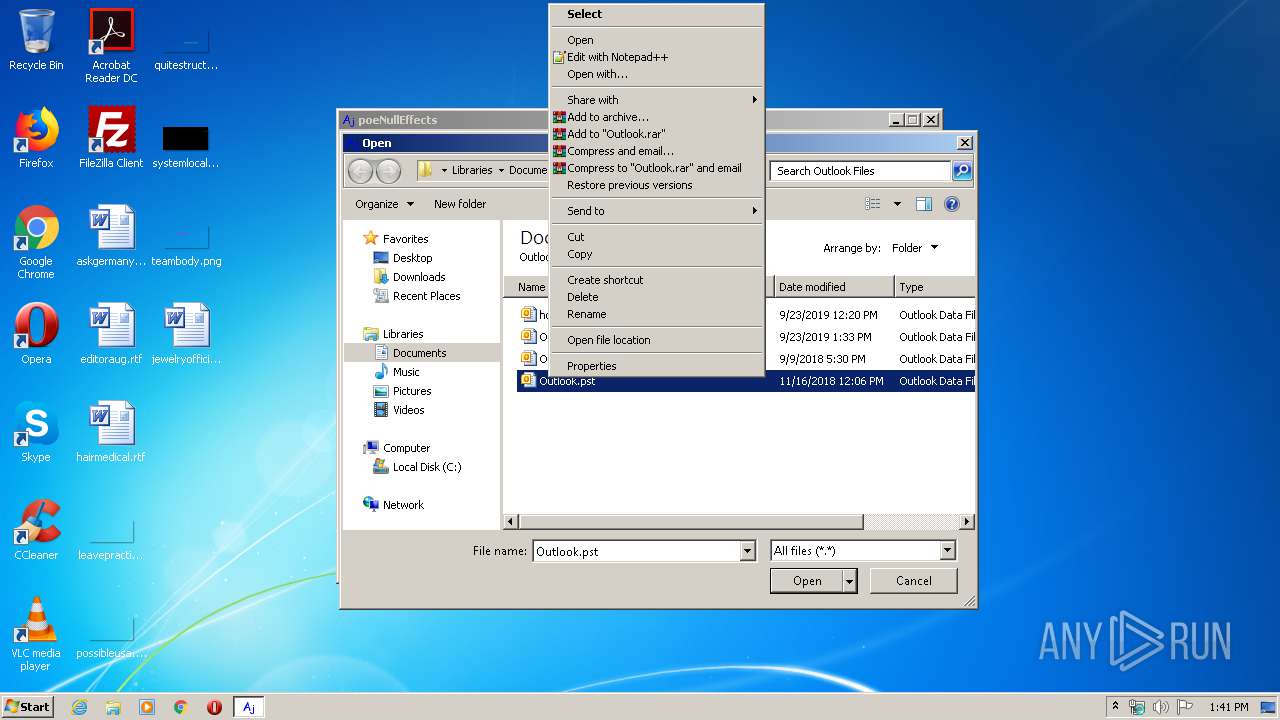This screenshot has width=1280, height=720.
Task: Select Local Disk (C:) in navigation pane
Action: [426, 467]
